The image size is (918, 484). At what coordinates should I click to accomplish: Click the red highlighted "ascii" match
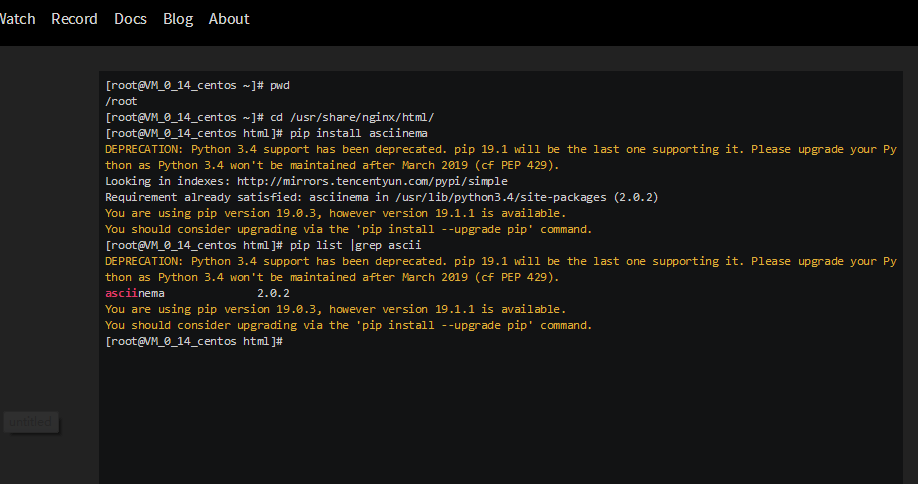click(x=121, y=293)
